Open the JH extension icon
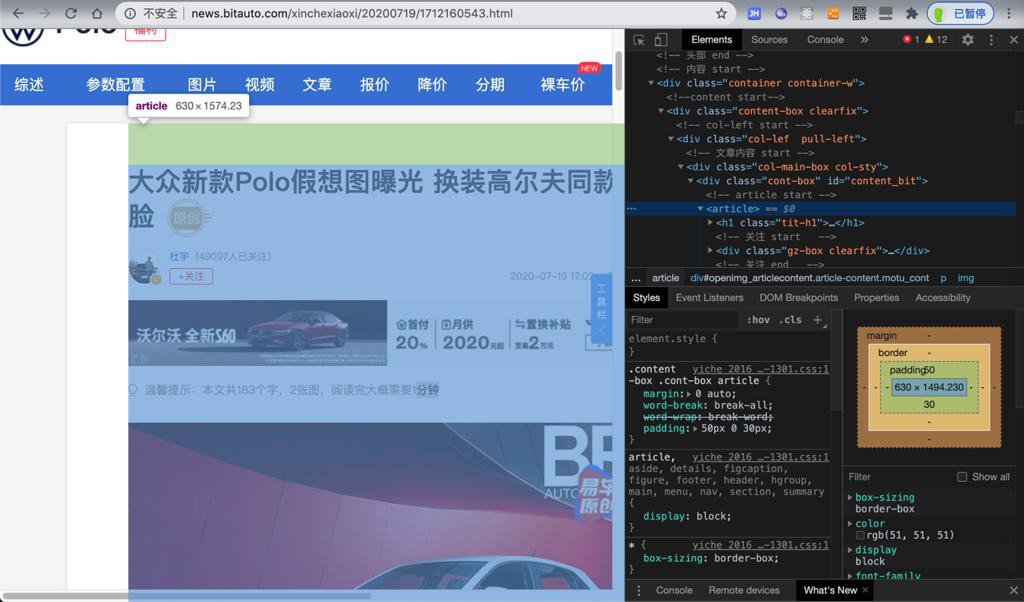The image size is (1024, 602). pos(754,13)
